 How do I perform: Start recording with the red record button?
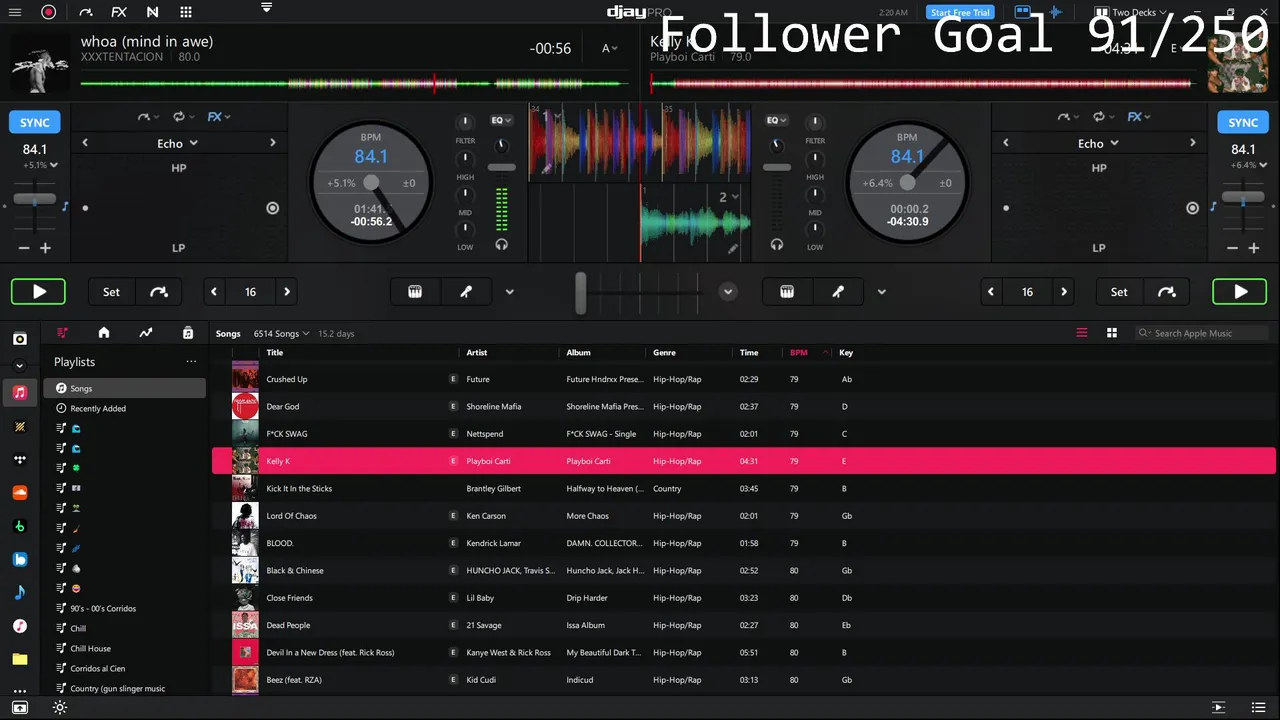click(48, 12)
